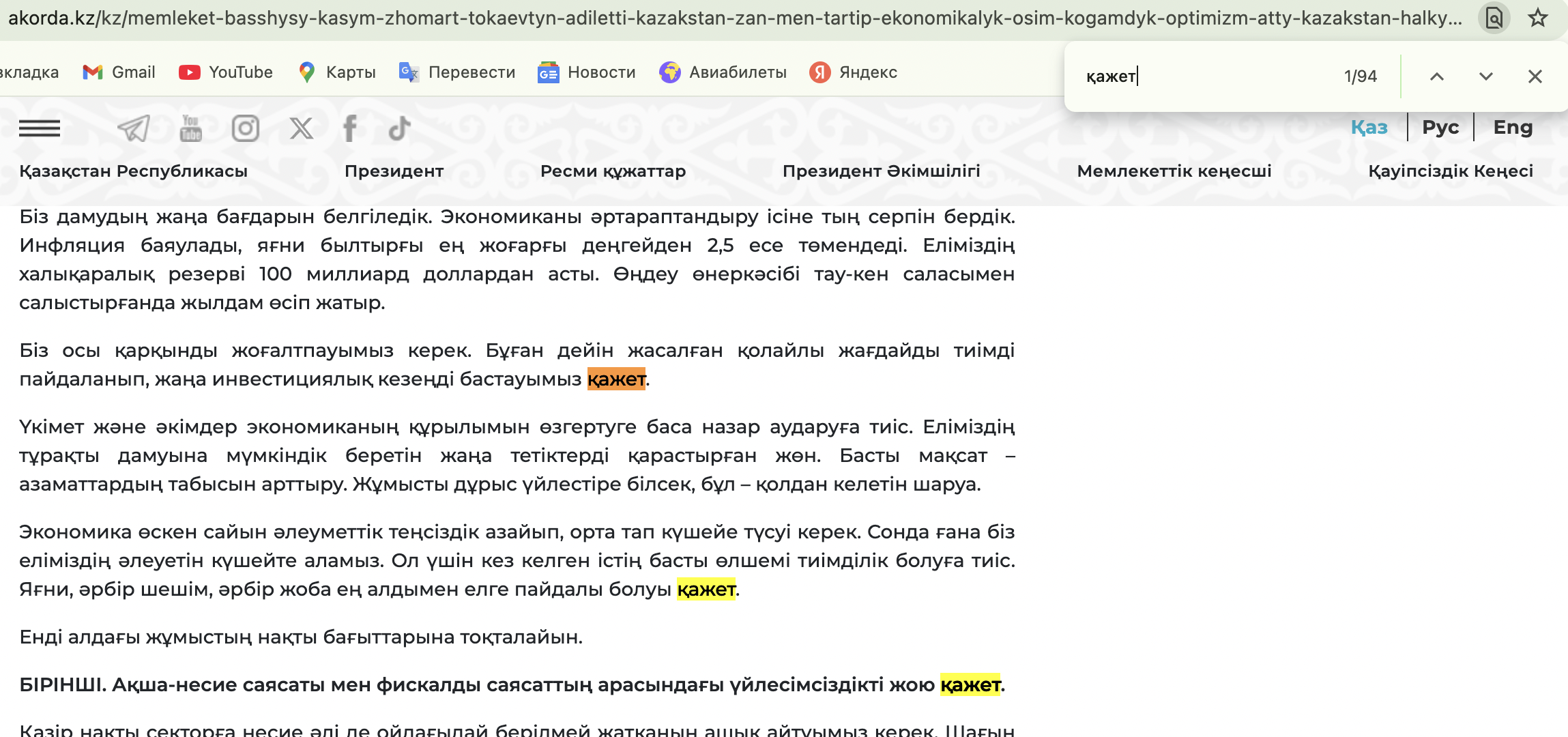Open Қазақстан Республикасы menu
The height and width of the screenshot is (737, 1568).
(x=134, y=171)
